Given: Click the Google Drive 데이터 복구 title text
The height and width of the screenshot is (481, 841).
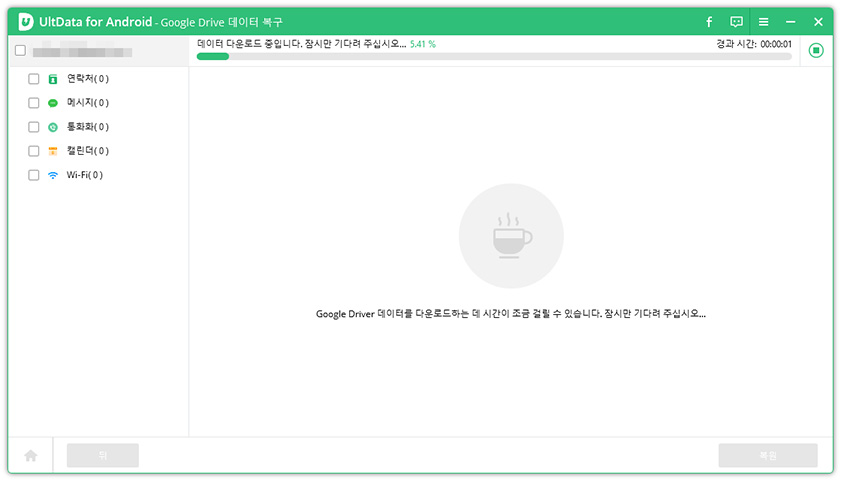Looking at the screenshot, I should 222,23.
